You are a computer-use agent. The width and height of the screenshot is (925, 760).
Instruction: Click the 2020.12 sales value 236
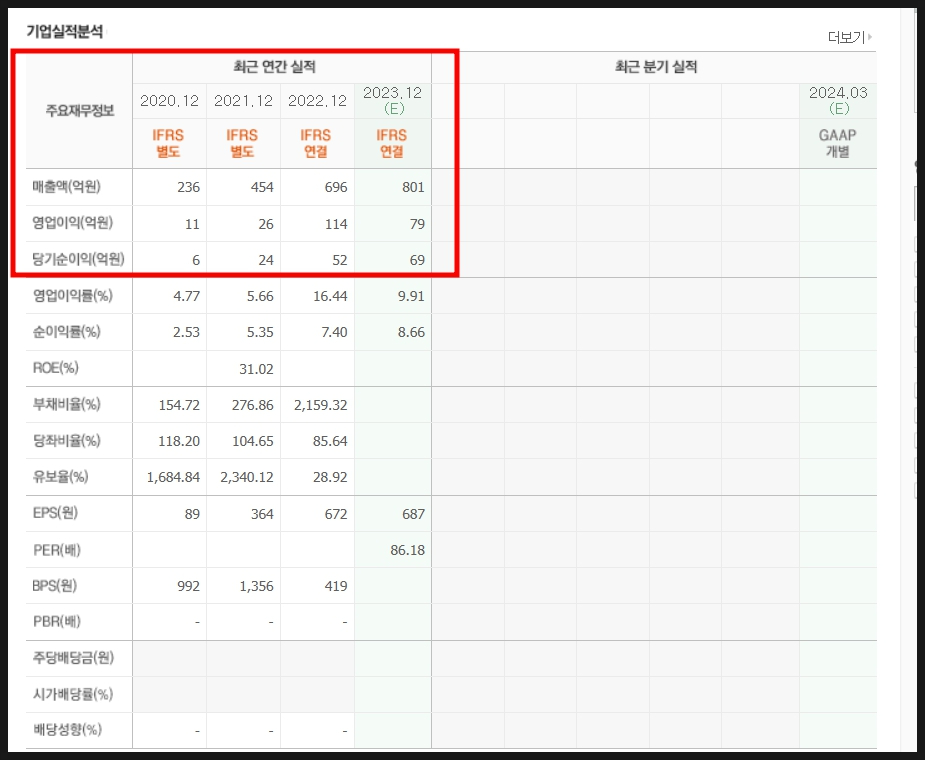tap(189, 187)
